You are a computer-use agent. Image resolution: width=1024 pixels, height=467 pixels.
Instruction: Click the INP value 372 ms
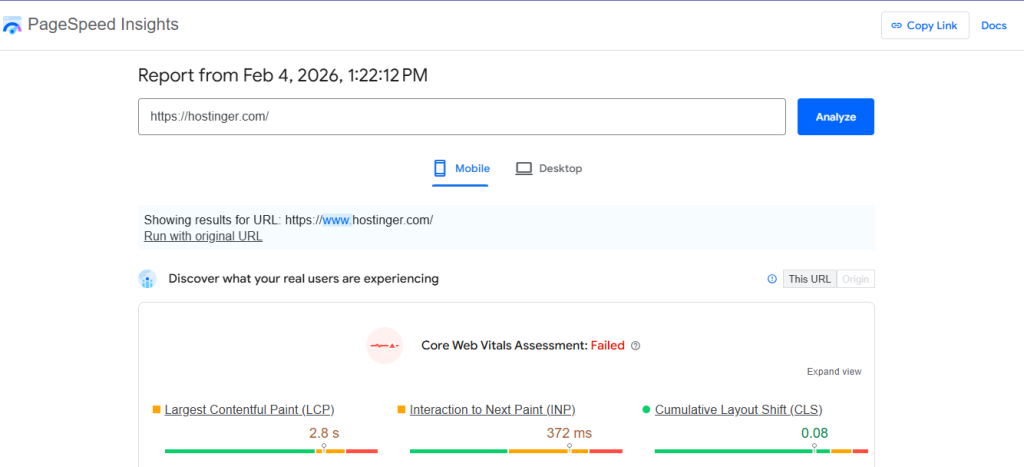tap(569, 433)
